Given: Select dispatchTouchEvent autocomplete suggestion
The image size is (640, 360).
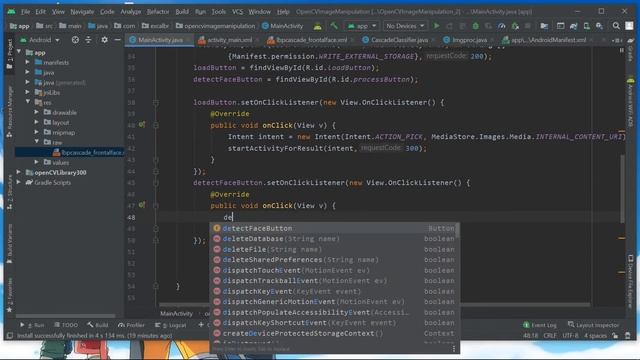Looking at the screenshot, I should [334, 270].
